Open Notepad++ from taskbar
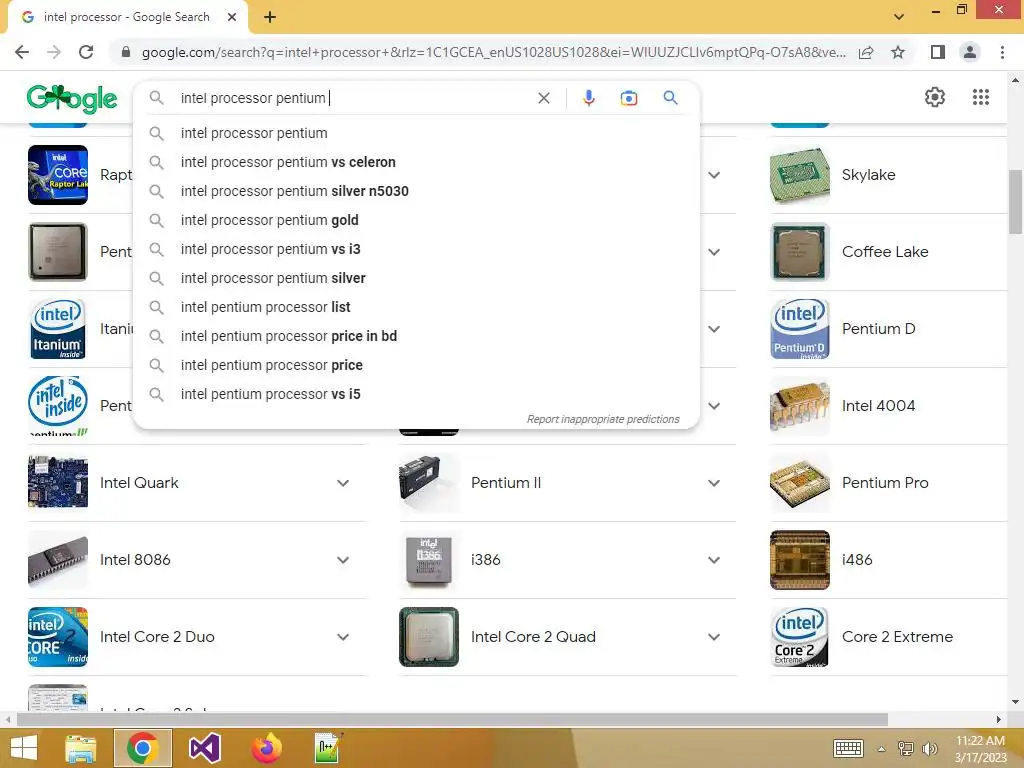 328,748
